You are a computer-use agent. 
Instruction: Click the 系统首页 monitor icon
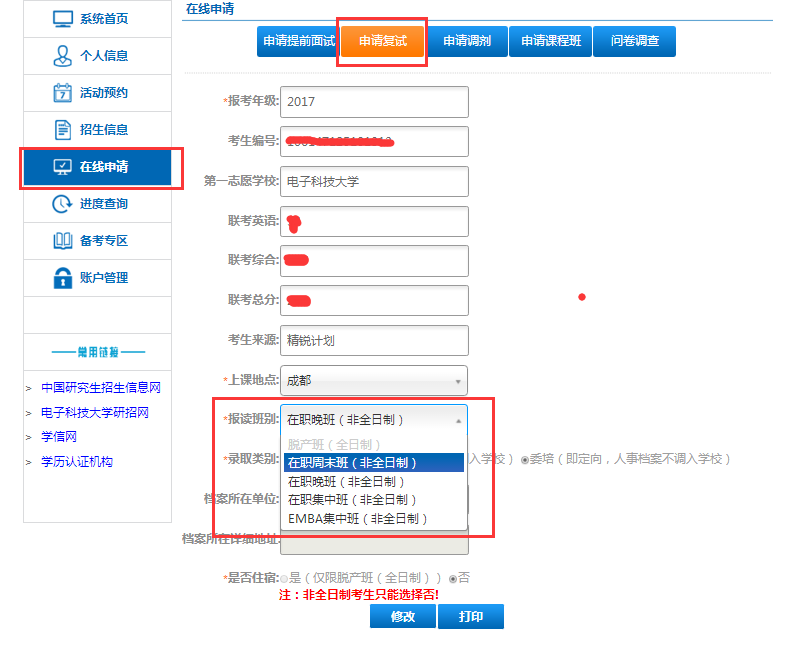[63, 19]
